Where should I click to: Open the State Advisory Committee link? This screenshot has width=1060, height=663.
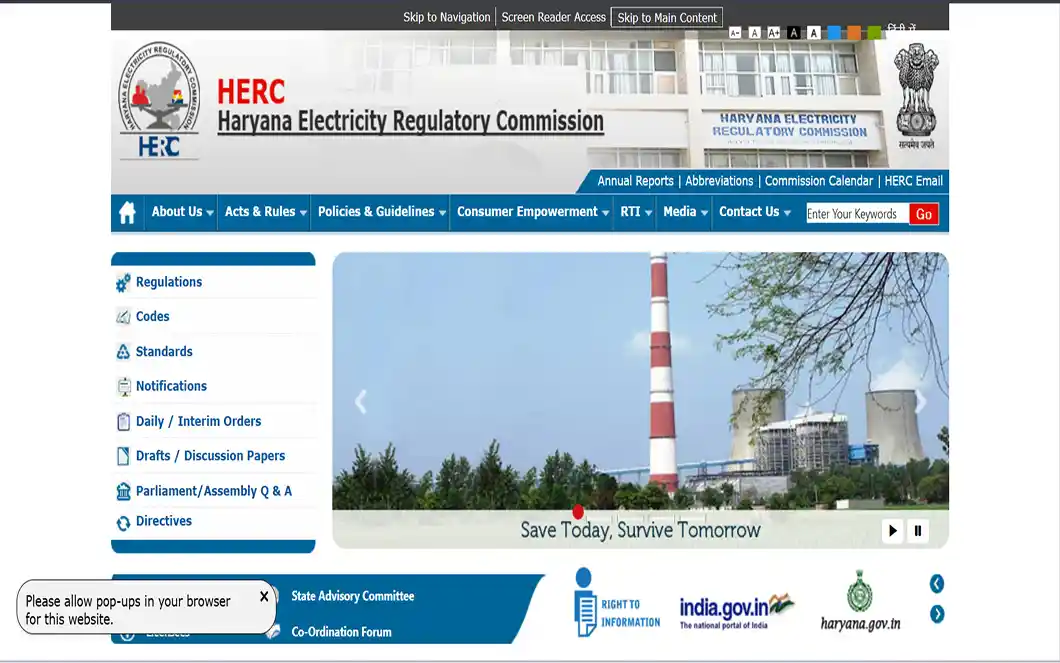[x=353, y=596]
